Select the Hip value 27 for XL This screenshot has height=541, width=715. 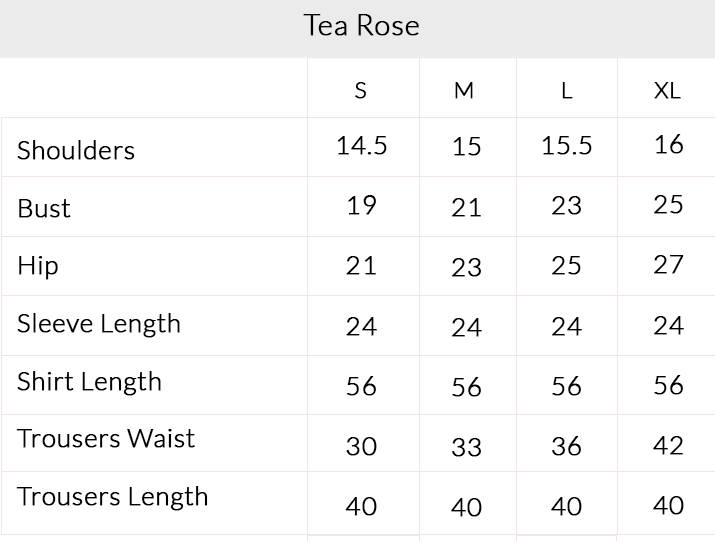click(x=668, y=265)
